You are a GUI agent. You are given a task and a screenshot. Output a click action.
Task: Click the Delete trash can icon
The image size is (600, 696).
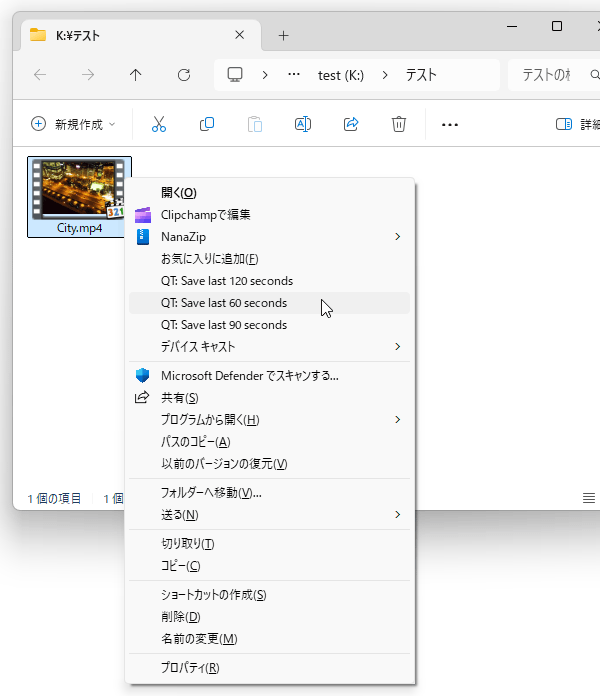[399, 124]
